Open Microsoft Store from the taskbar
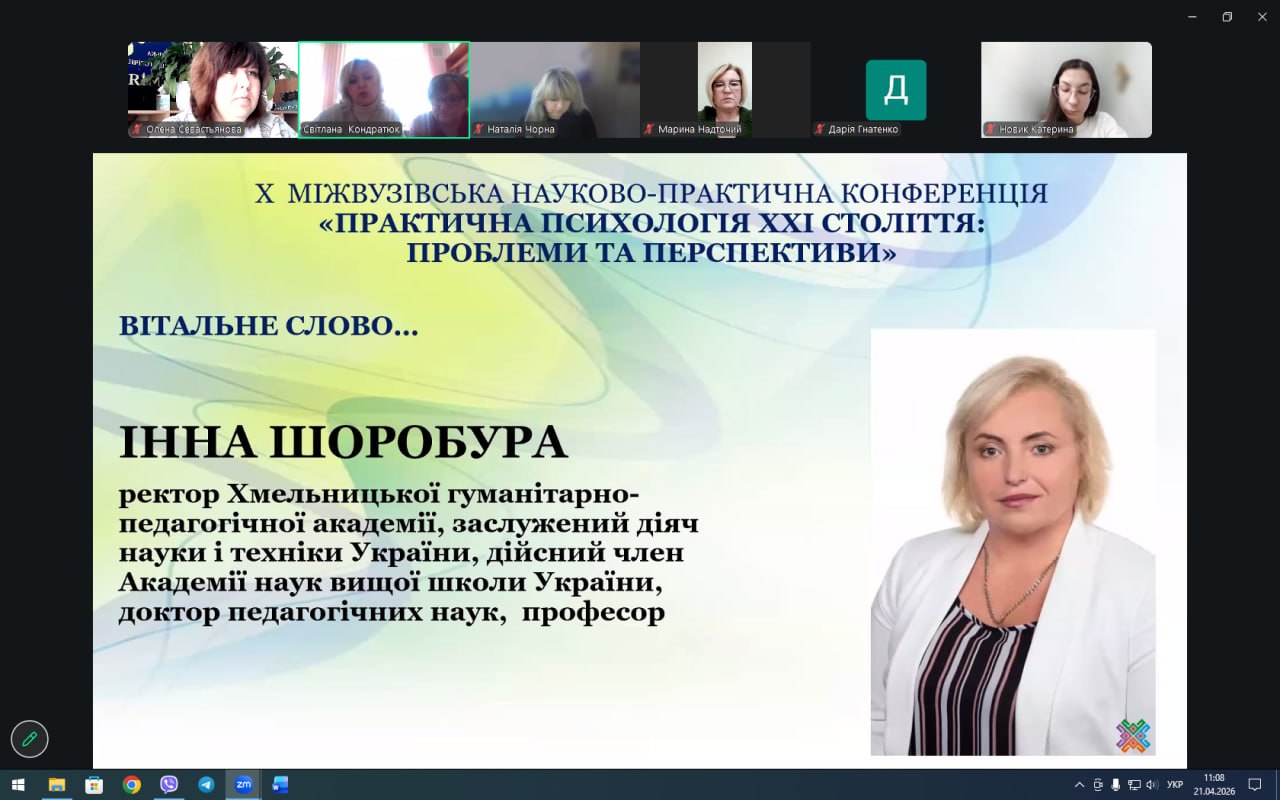The width and height of the screenshot is (1280, 800). pos(94,785)
